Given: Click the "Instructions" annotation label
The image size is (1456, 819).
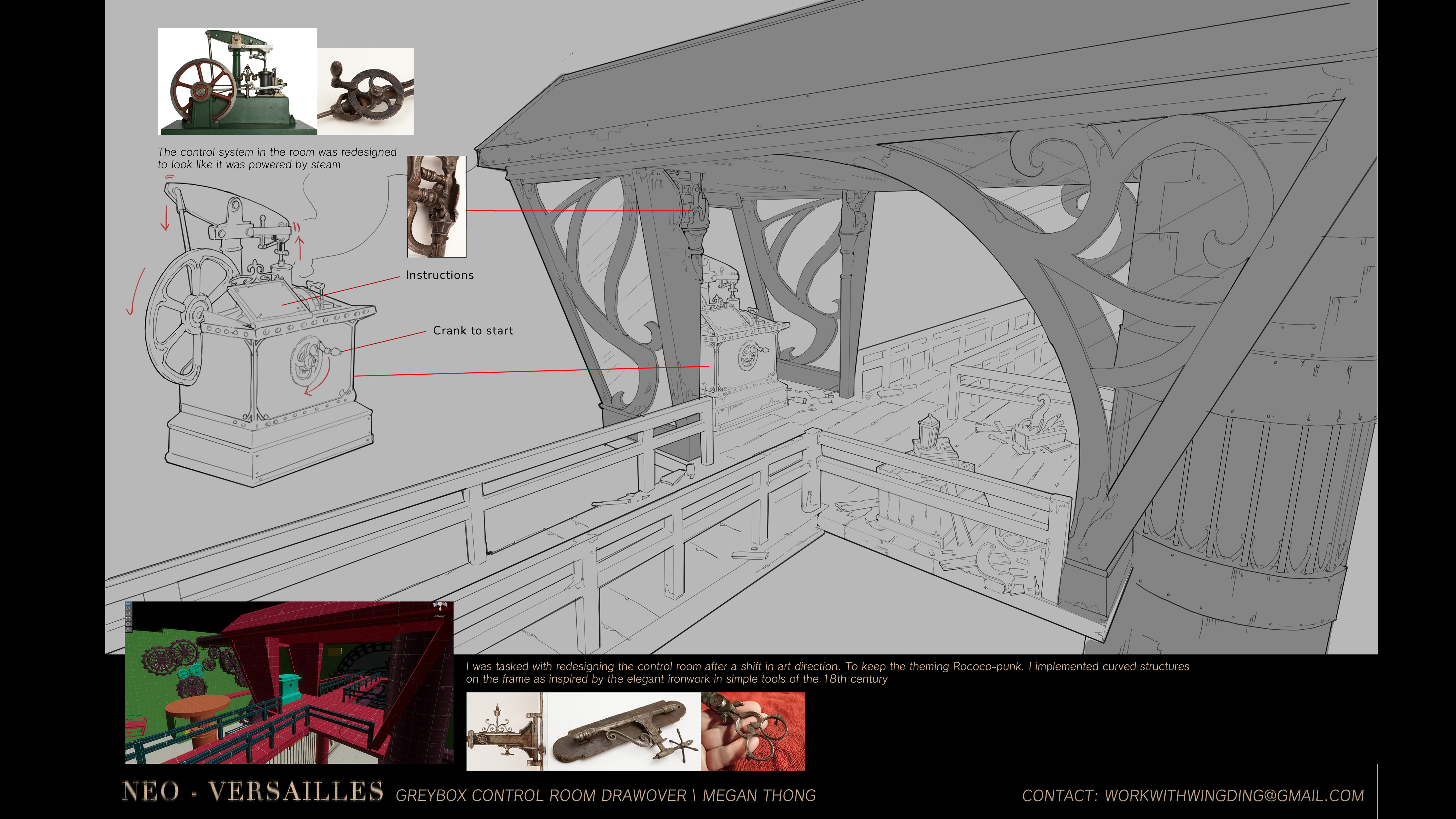Looking at the screenshot, I should (x=439, y=275).
